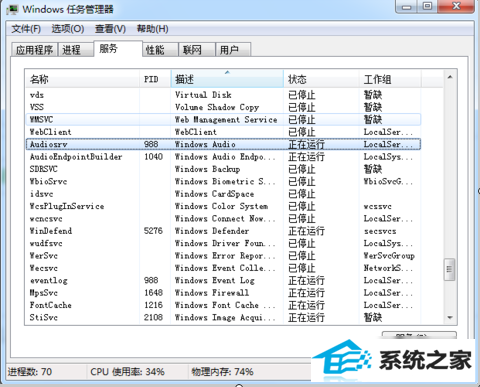Select the WcsPlugInService row
The image size is (480, 387).
(223, 206)
